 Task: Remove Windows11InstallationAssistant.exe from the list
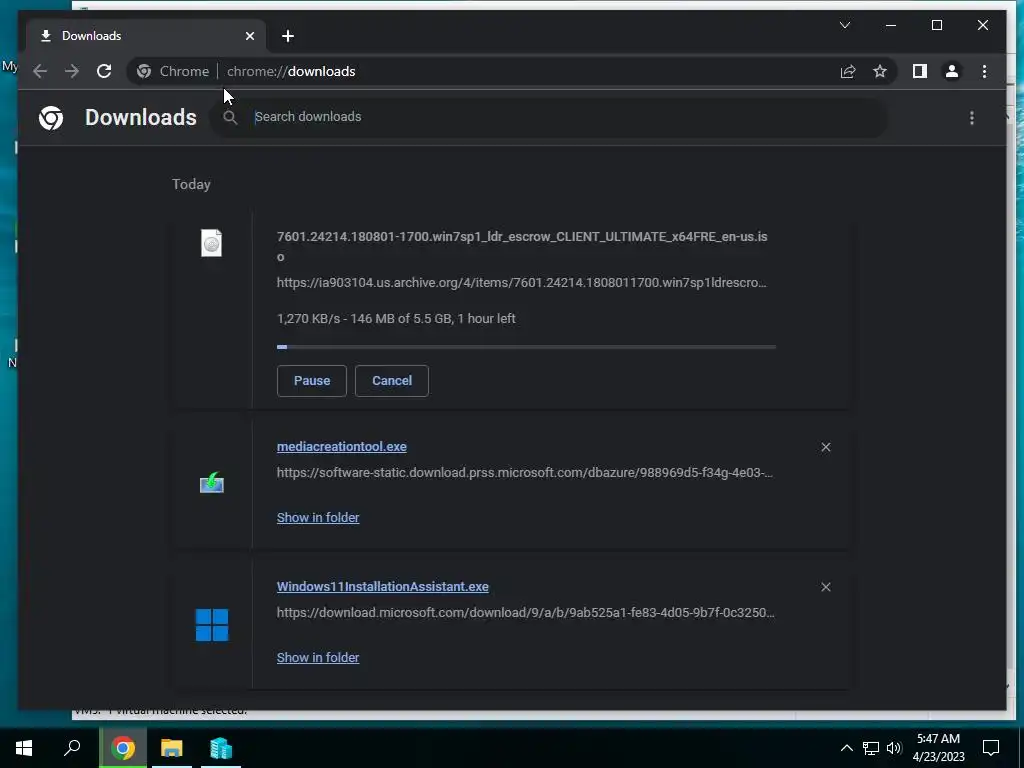click(x=825, y=587)
